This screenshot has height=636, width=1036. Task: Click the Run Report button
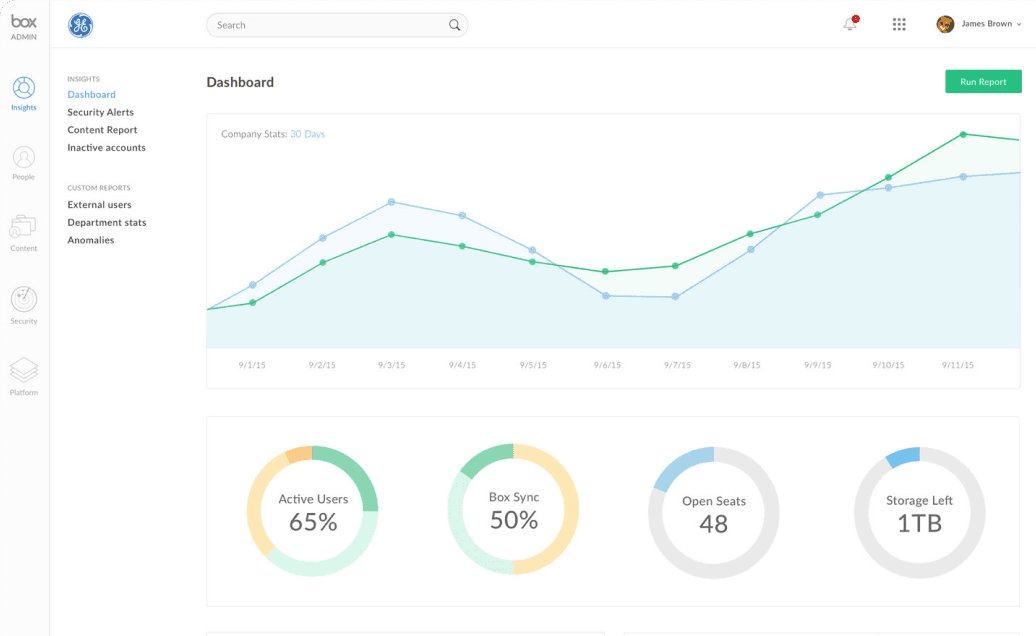pyautogui.click(x=983, y=81)
